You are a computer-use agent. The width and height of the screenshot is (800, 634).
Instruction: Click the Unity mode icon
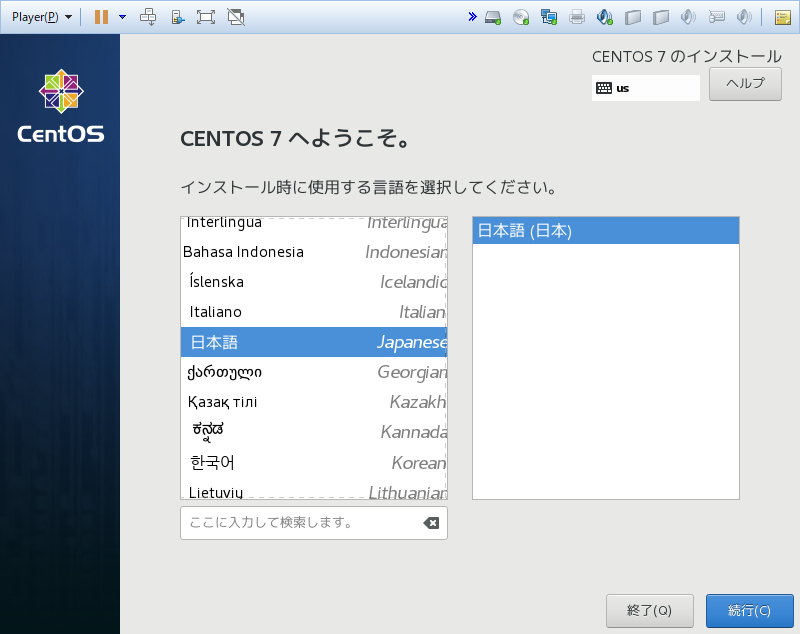pos(236,17)
